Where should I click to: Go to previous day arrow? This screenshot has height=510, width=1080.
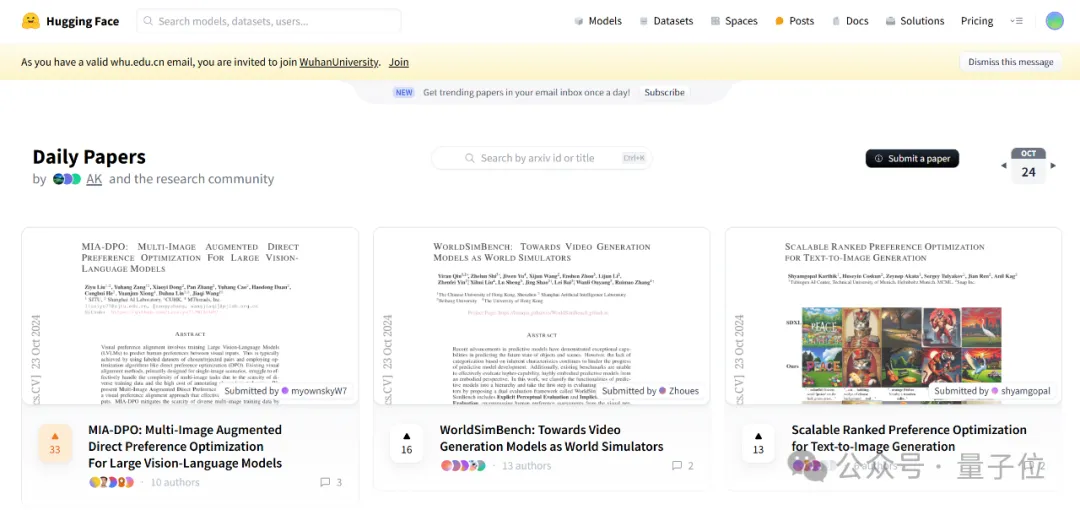tap(1004, 165)
